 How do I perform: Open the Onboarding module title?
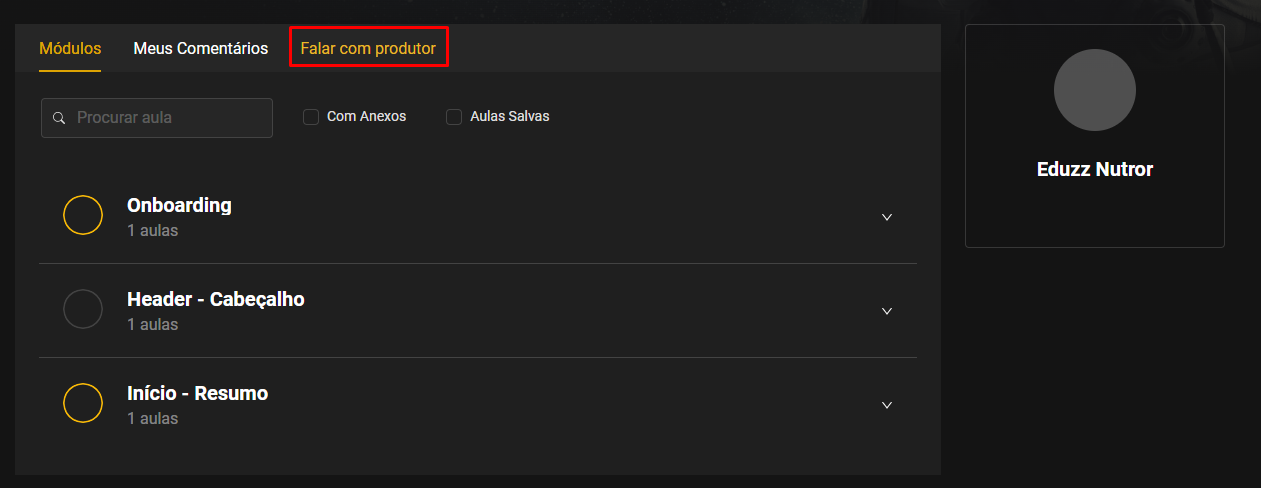(179, 205)
